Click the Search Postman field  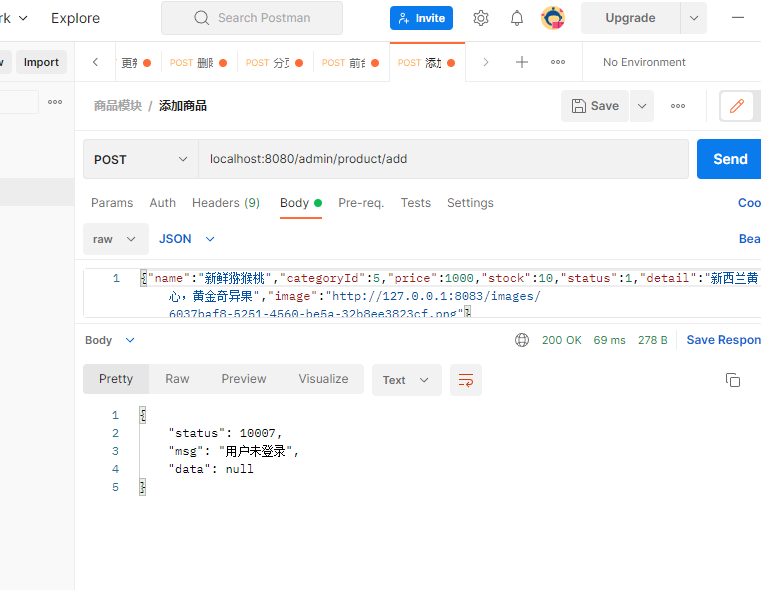252,18
